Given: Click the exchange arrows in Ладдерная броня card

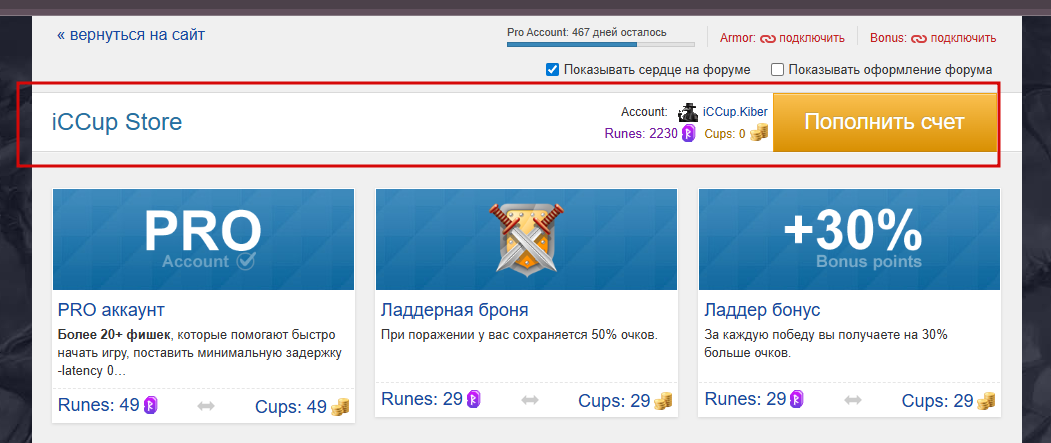Looking at the screenshot, I should click(530, 400).
